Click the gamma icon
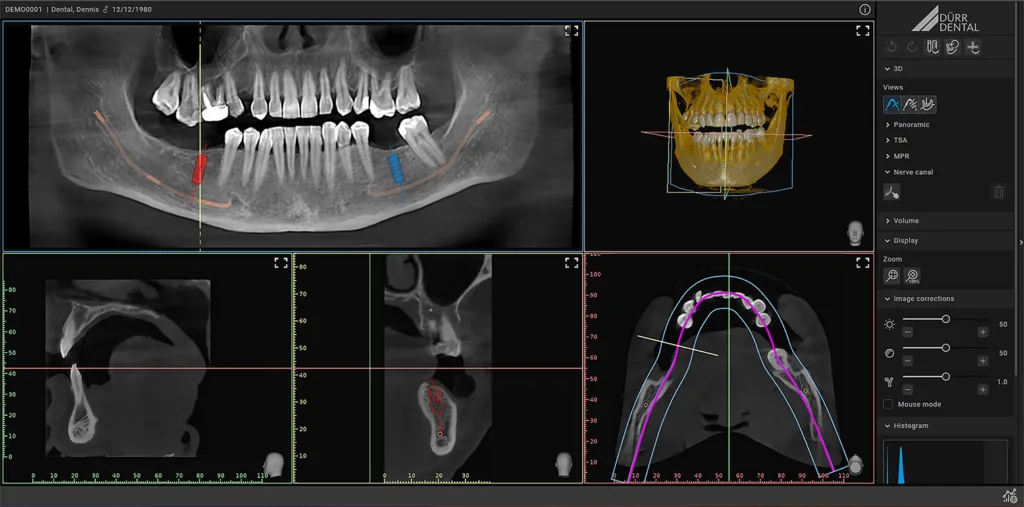This screenshot has height=507, width=1024. (889, 382)
